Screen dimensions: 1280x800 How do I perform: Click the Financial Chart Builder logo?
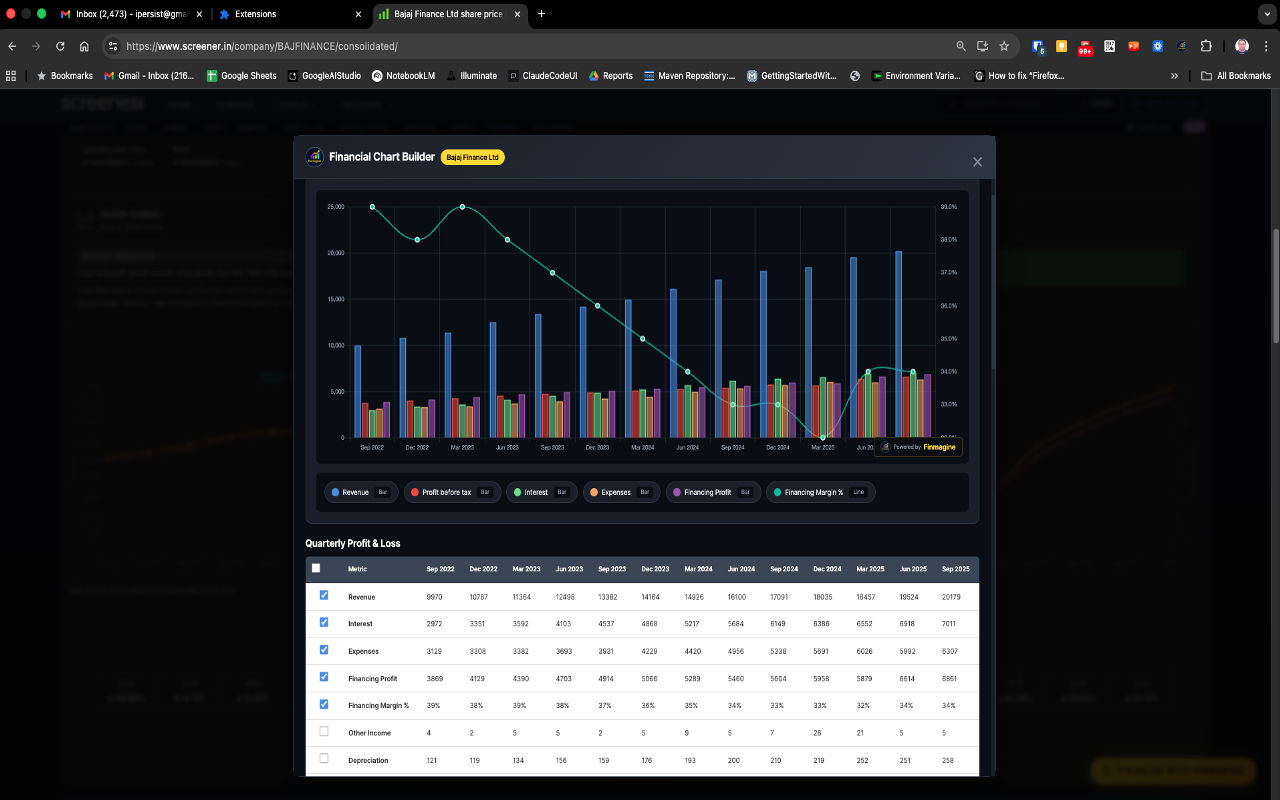(x=313, y=157)
